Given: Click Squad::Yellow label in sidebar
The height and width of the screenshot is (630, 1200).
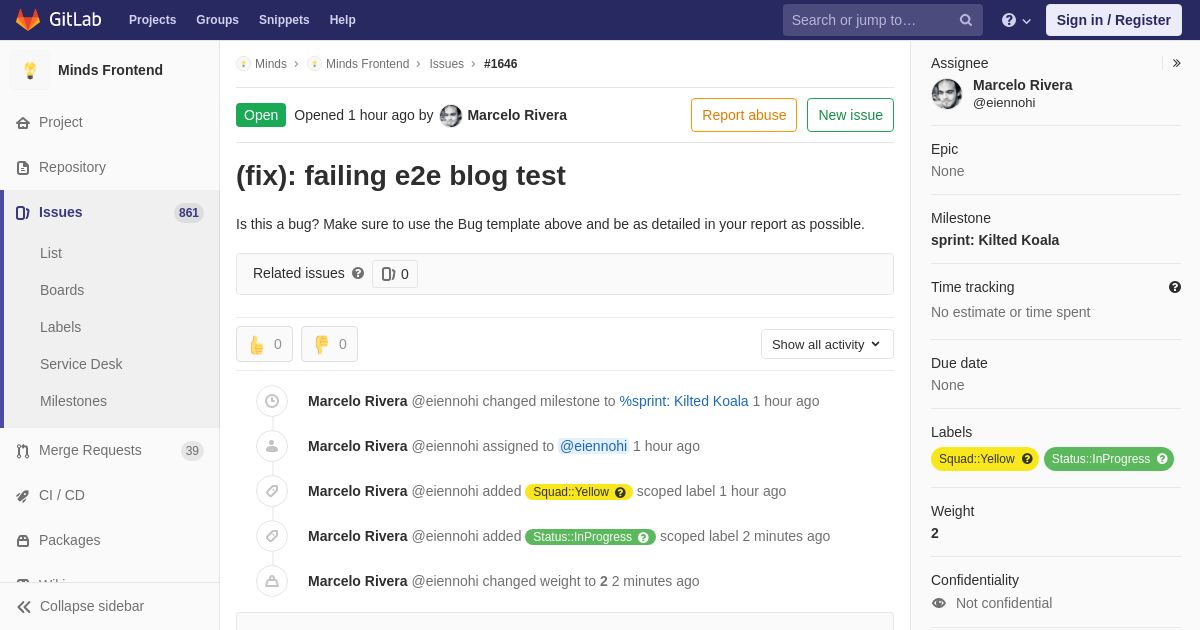Looking at the screenshot, I should [x=985, y=459].
